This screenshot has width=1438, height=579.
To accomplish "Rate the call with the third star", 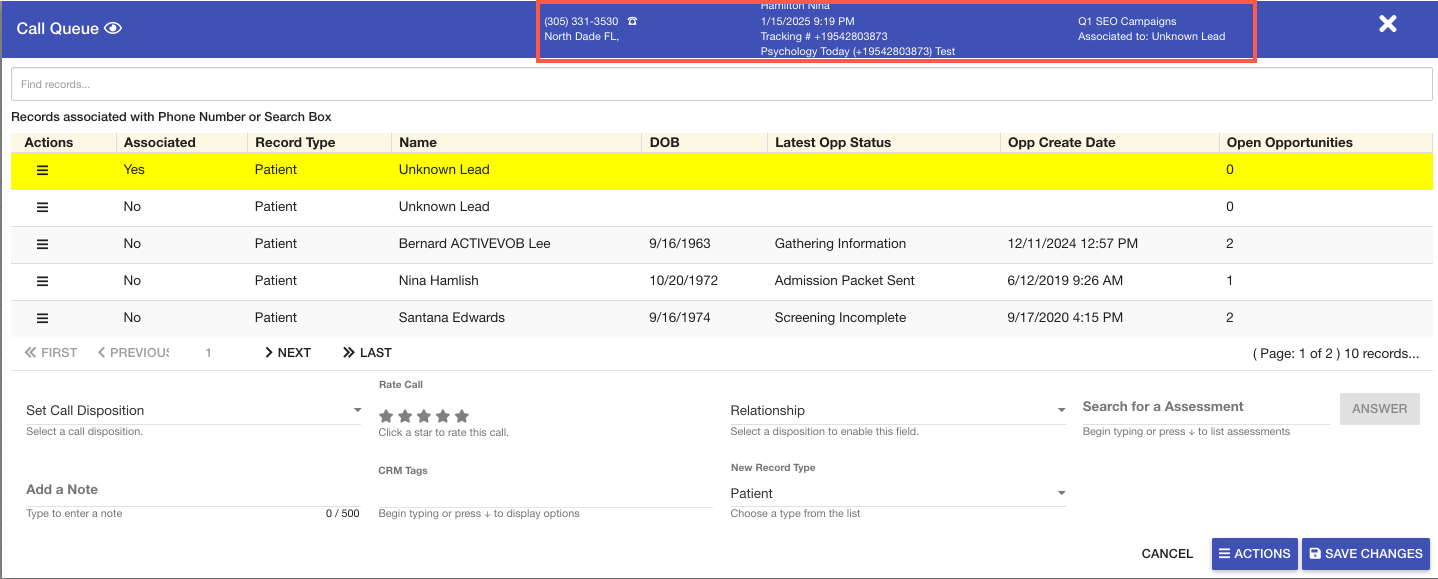I will pos(424,416).
